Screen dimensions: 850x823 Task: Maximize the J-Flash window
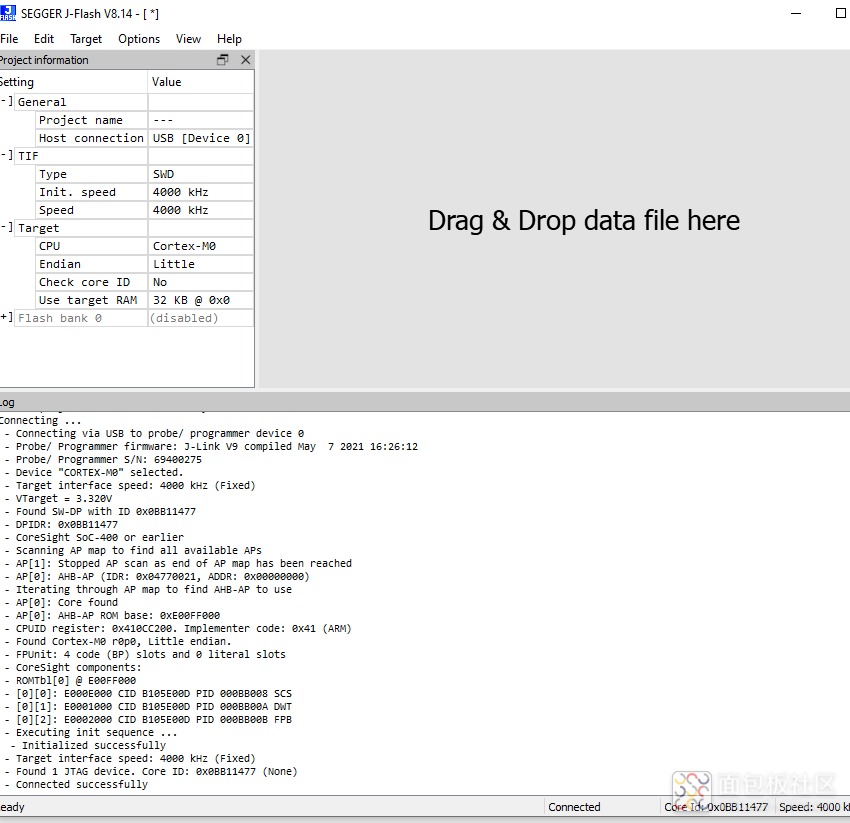[x=840, y=13]
